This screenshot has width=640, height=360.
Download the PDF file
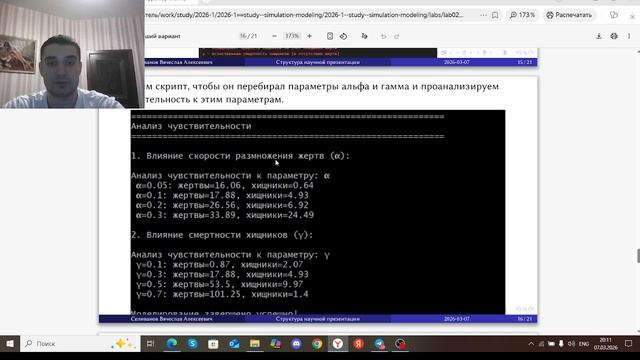point(599,36)
